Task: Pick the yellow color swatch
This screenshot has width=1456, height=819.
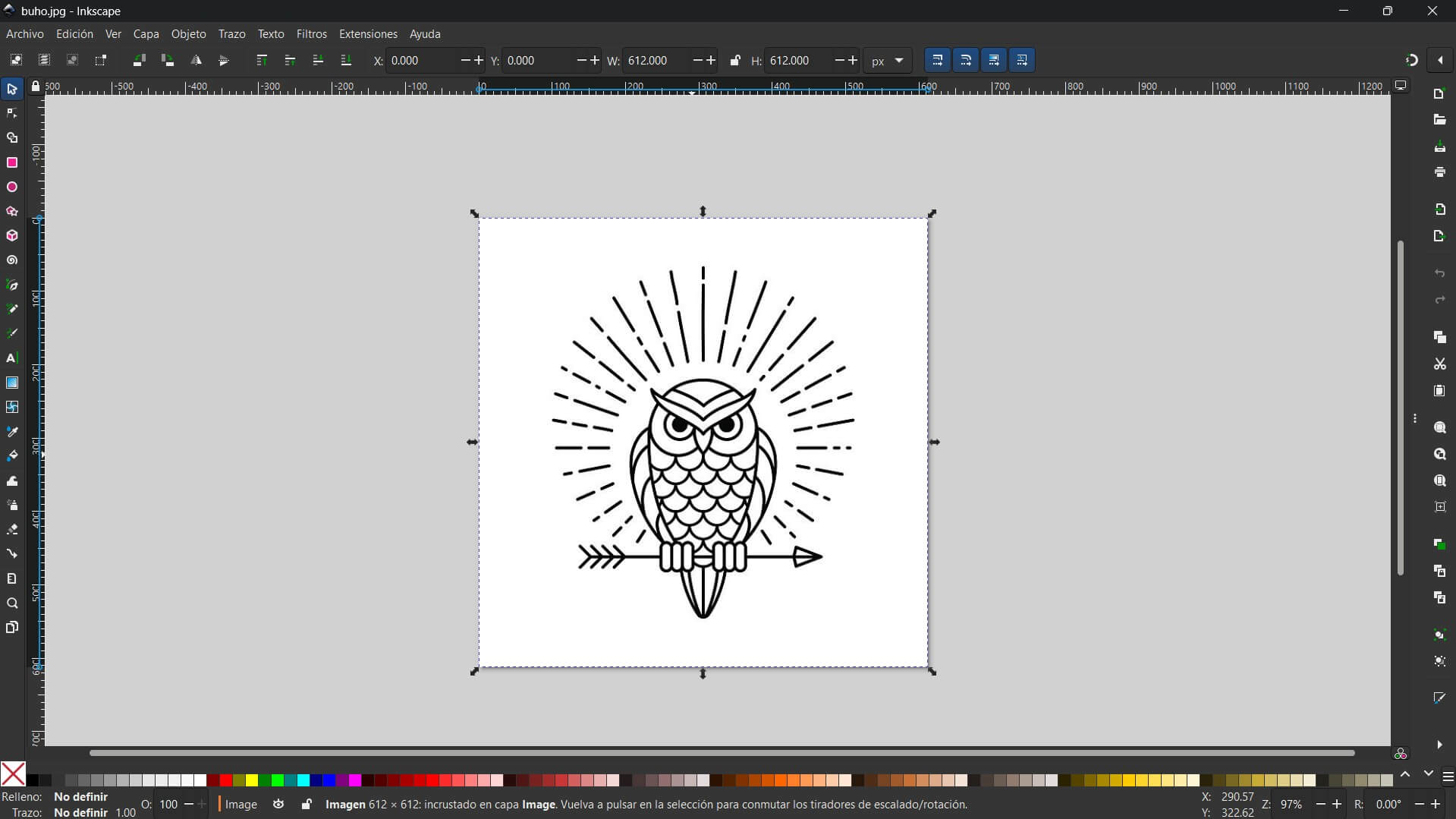Action: (x=252, y=780)
